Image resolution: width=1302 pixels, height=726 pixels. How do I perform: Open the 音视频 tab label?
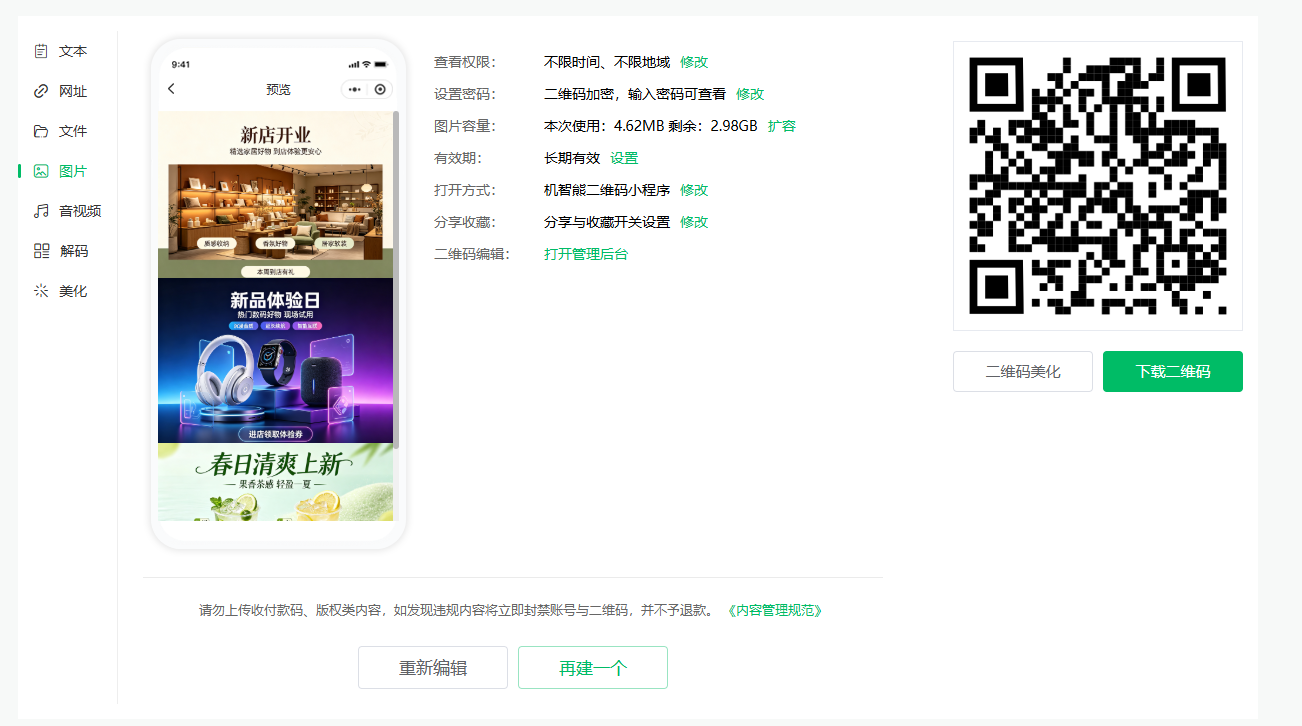tap(80, 211)
